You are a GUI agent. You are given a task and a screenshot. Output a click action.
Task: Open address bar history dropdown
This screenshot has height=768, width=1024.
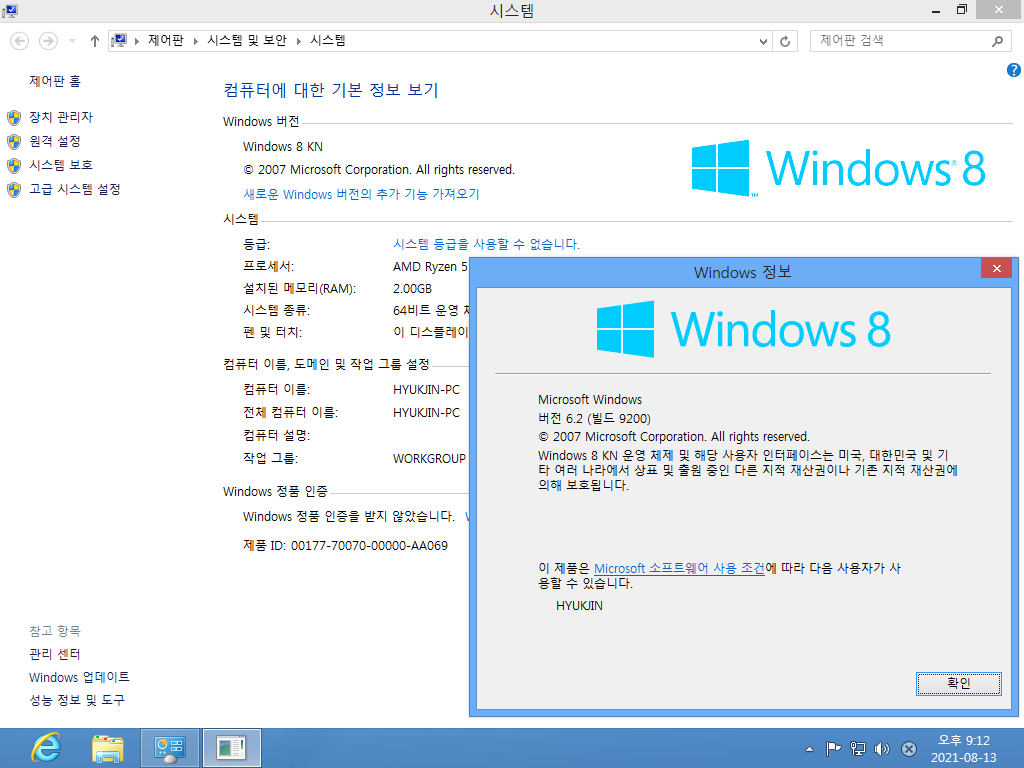[x=763, y=41]
